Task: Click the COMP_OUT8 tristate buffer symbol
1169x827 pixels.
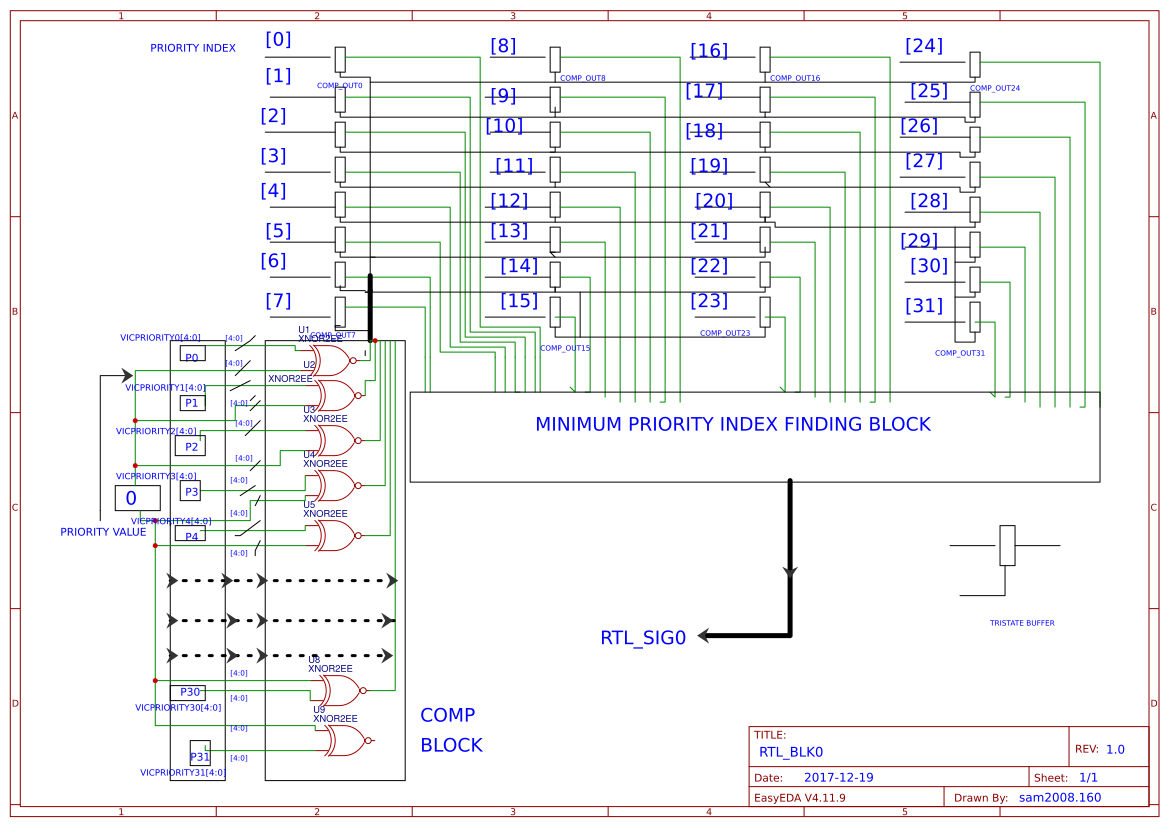Action: (x=554, y=58)
